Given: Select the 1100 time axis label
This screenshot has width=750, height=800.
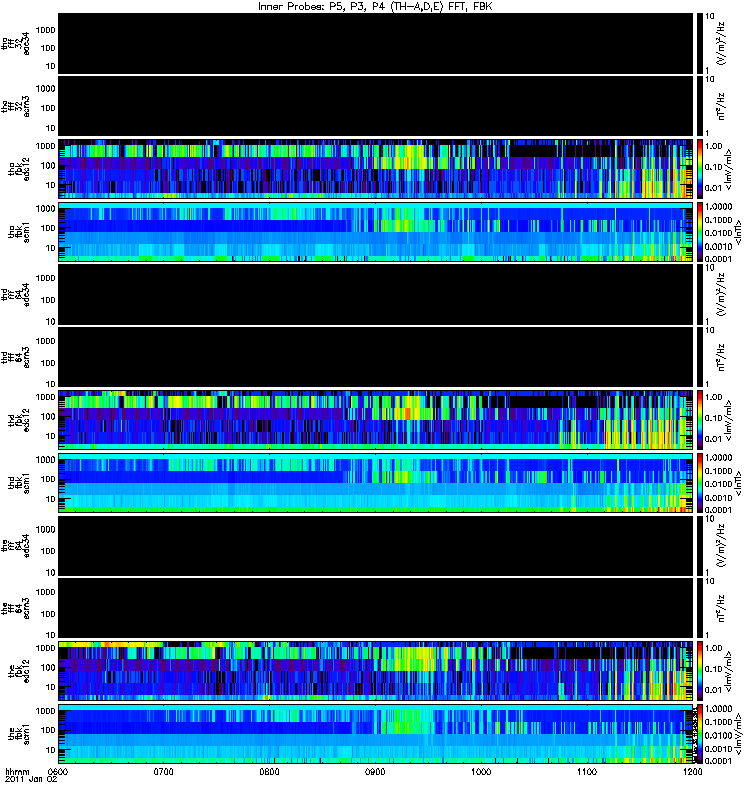Looking at the screenshot, I should [x=587, y=771].
